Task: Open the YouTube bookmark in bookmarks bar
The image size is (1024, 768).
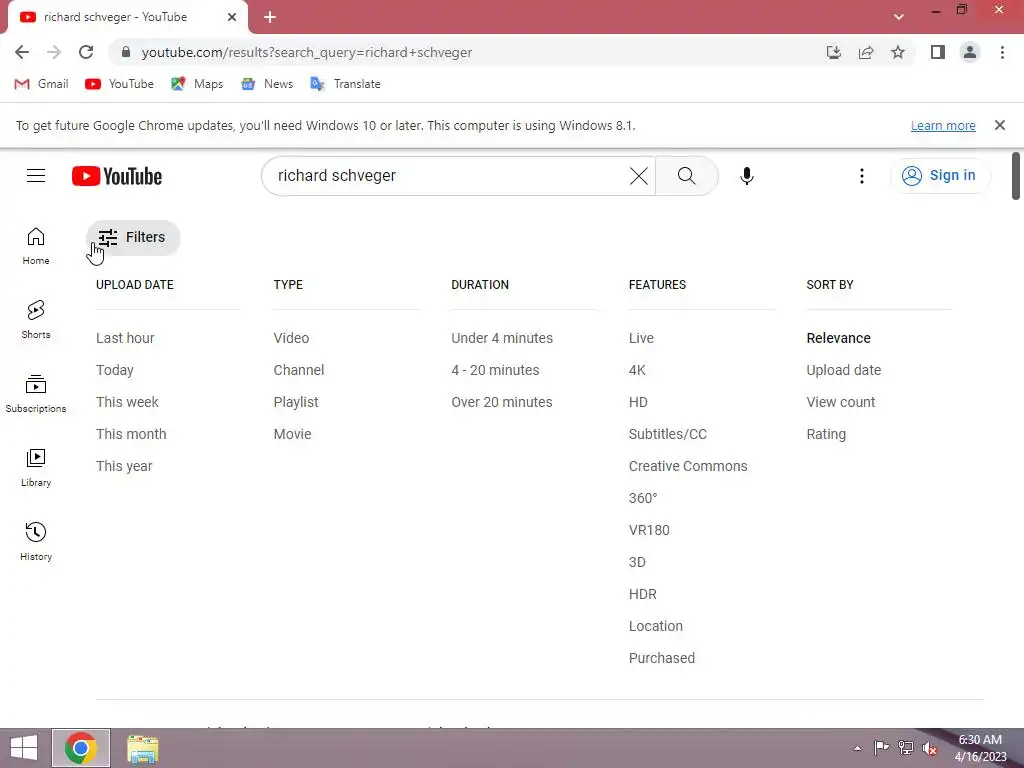Action: point(120,84)
